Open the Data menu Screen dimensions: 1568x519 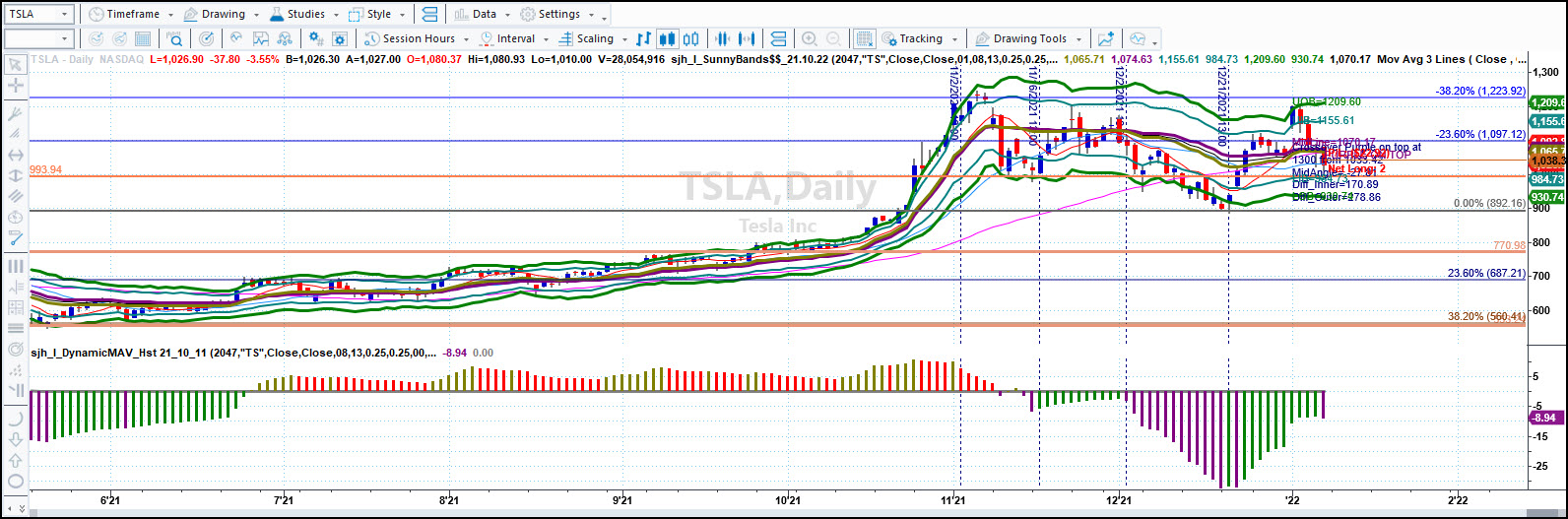point(482,14)
